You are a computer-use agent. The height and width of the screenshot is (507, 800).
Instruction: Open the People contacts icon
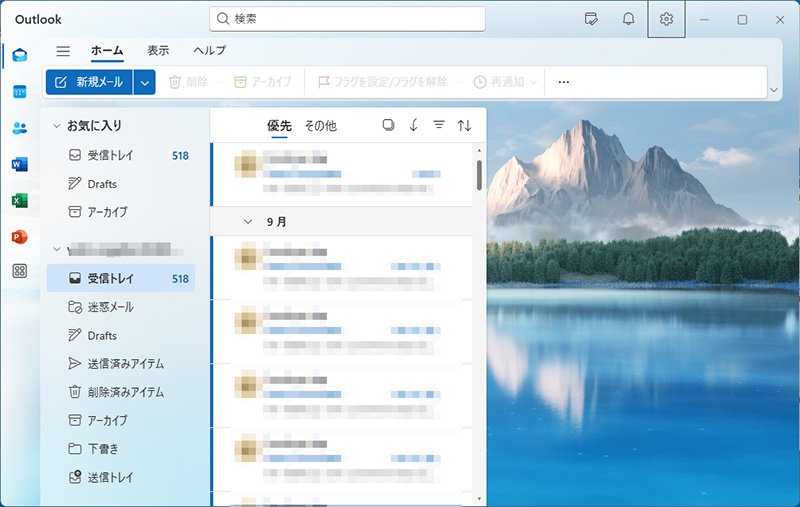click(x=20, y=127)
